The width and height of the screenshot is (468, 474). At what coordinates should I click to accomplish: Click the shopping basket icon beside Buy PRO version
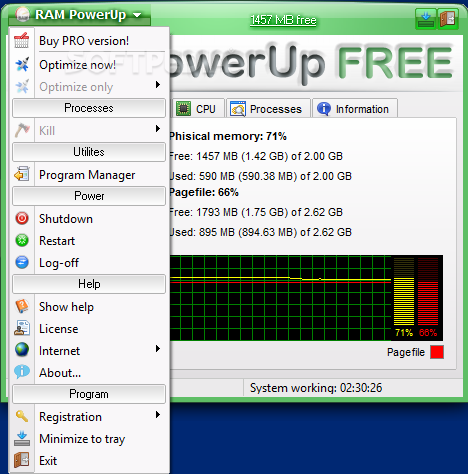tap(22, 41)
